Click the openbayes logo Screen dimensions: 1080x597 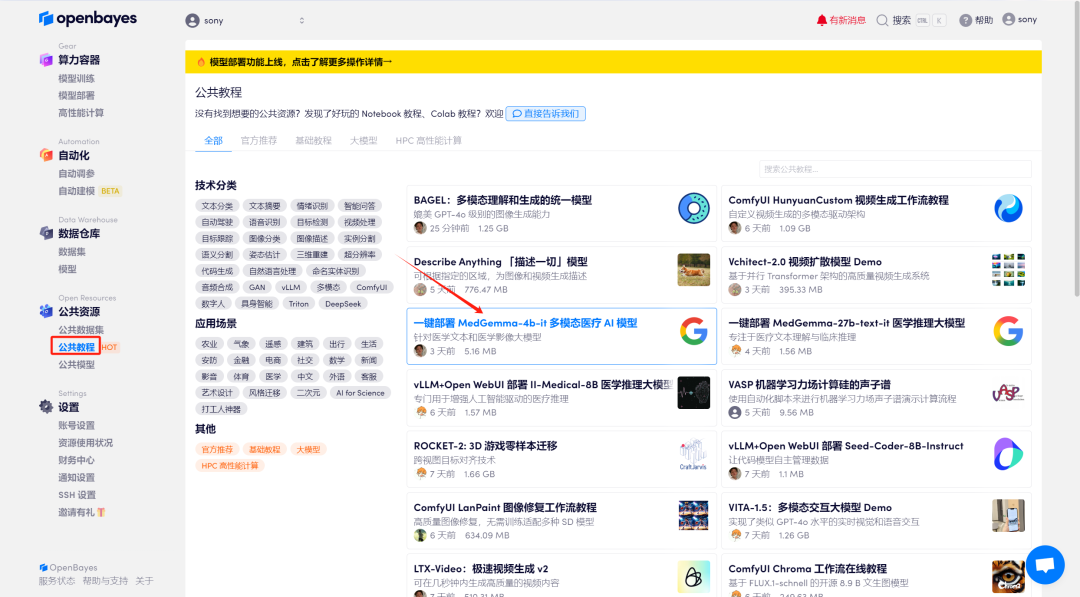(x=87, y=19)
